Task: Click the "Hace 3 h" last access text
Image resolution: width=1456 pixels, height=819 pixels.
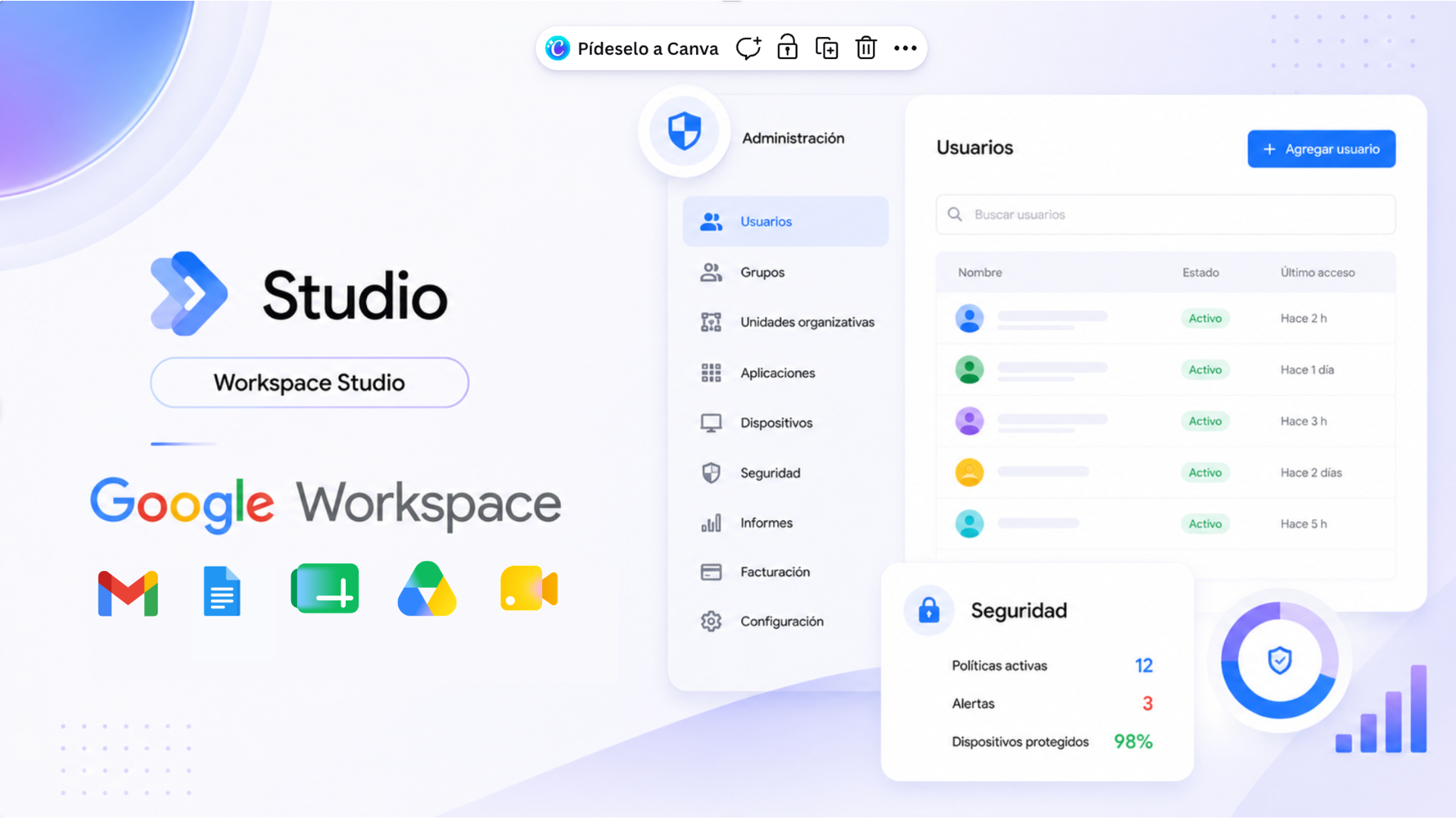Action: click(x=1304, y=422)
